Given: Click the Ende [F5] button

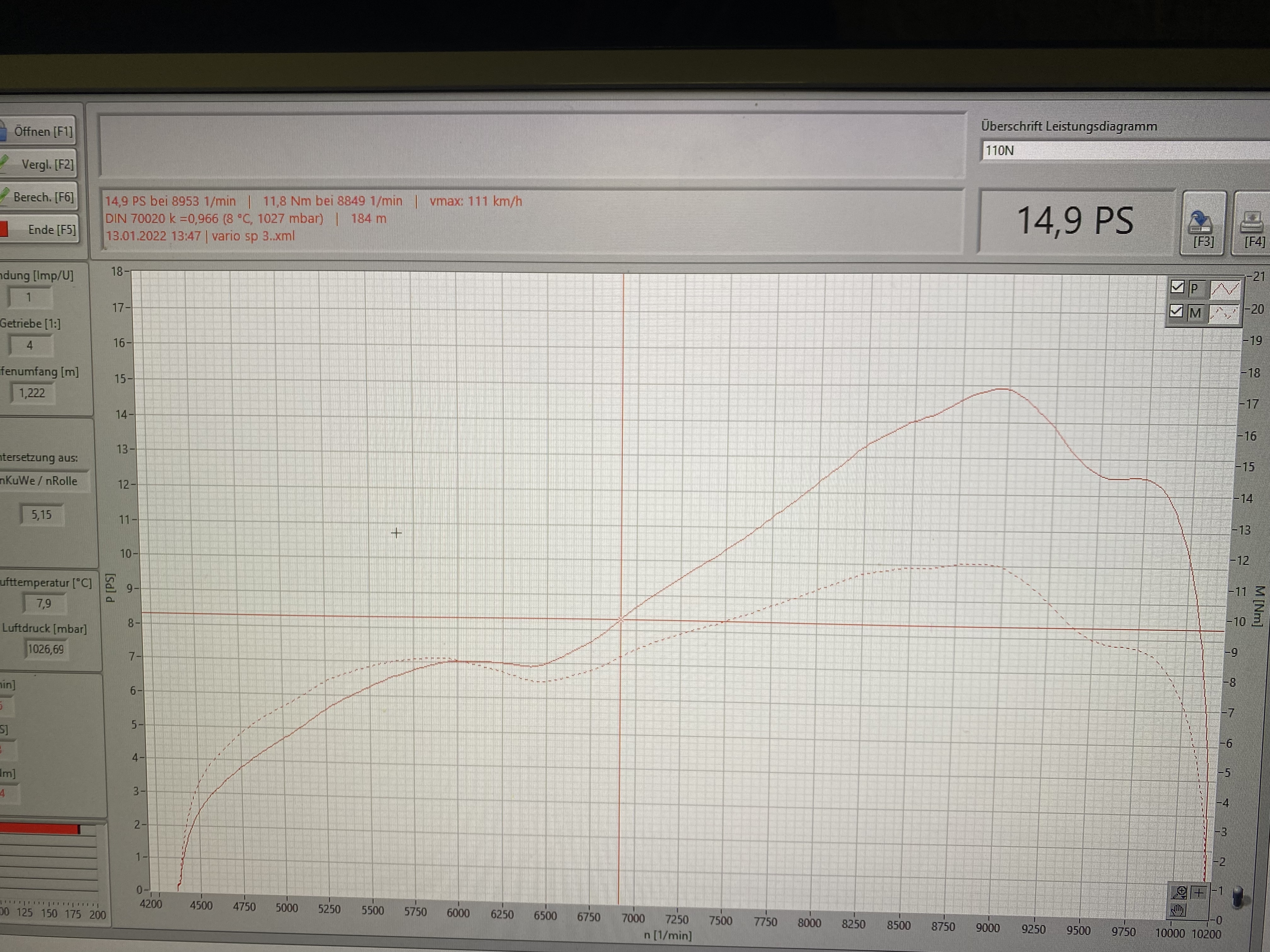Looking at the screenshot, I should (39, 229).
